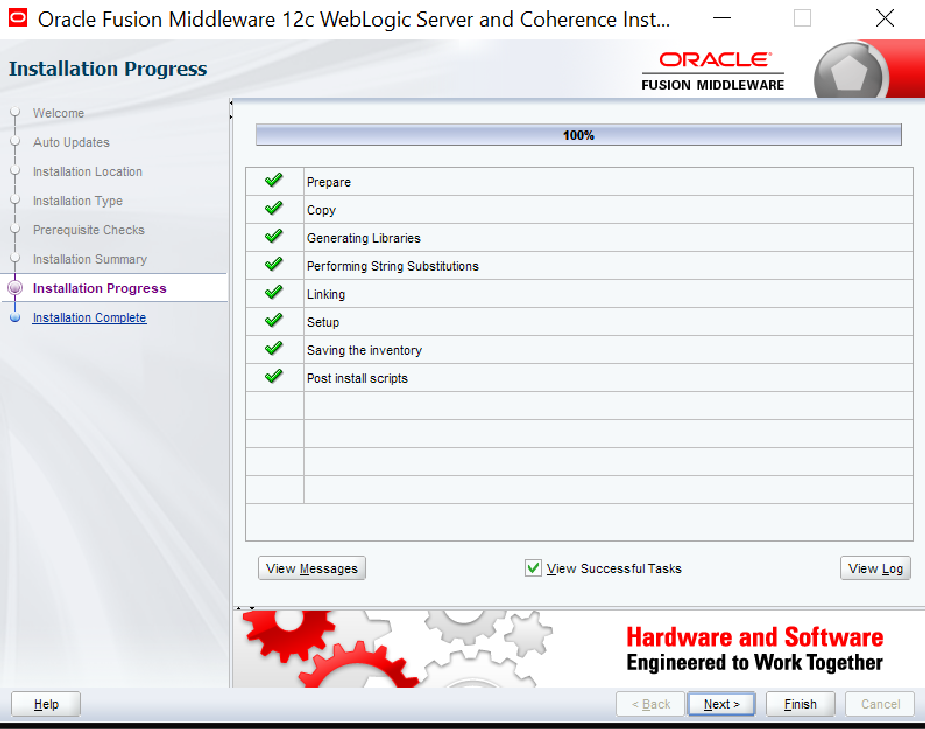Select the Performing String Substitutions row
The width and height of the screenshot is (925, 729).
[x=392, y=266]
